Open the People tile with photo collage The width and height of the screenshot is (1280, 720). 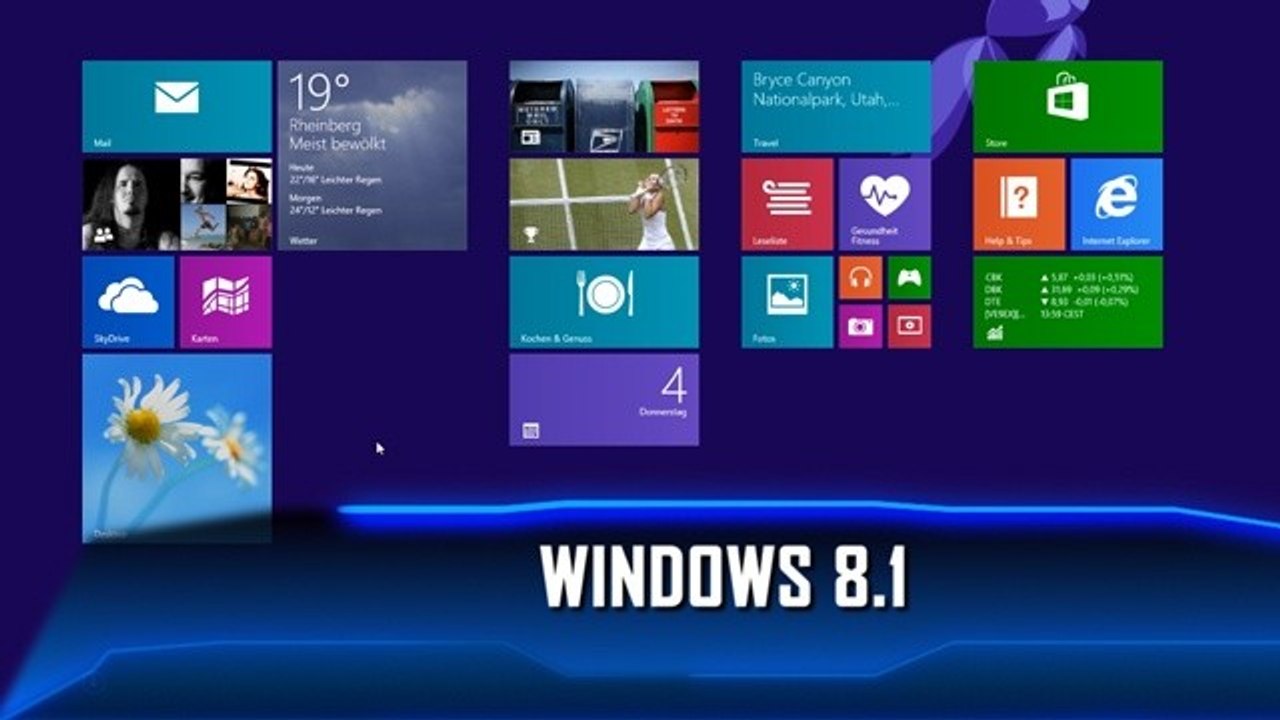point(177,204)
